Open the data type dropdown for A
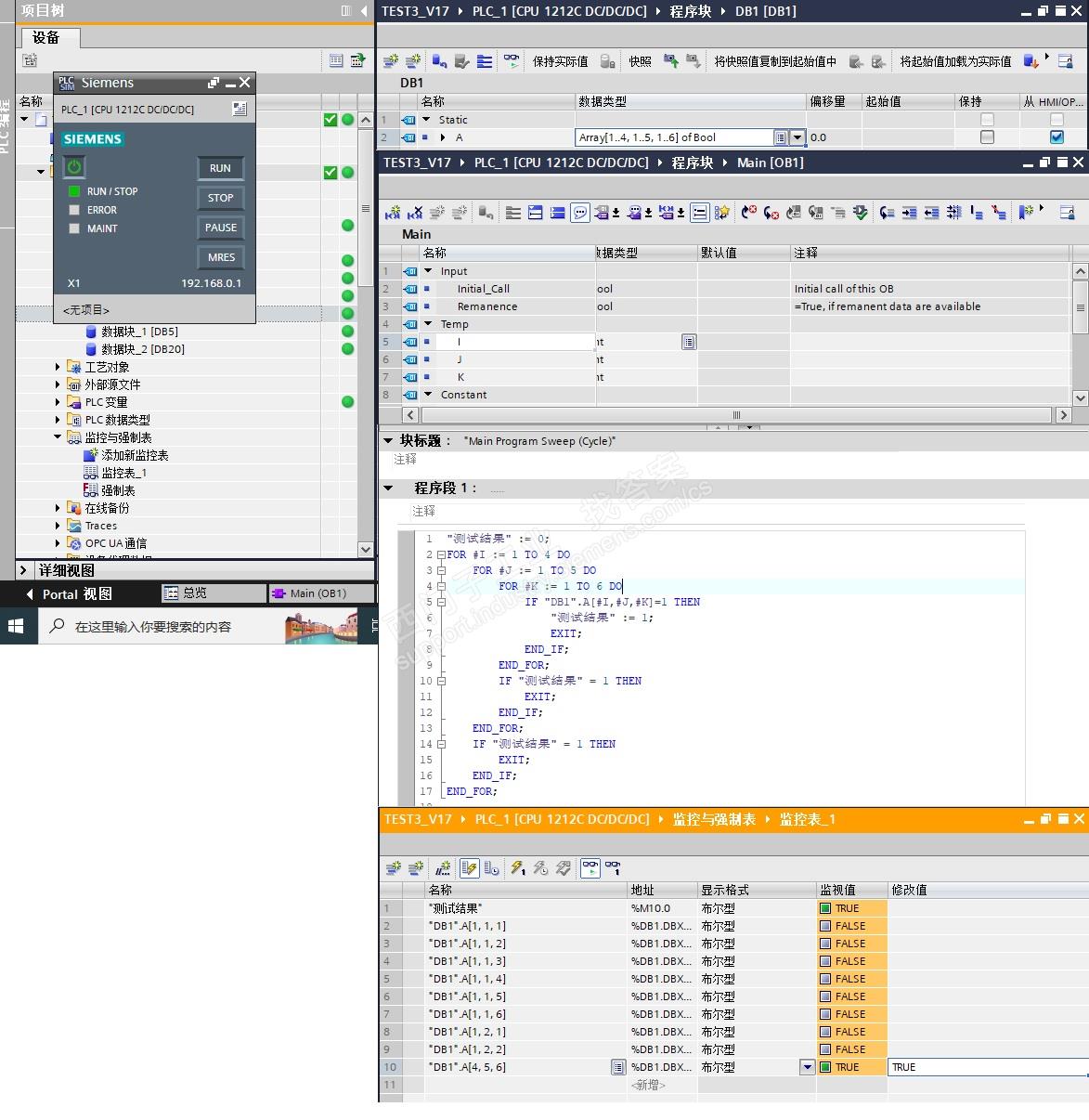The height and width of the screenshot is (1120, 1089). [797, 137]
